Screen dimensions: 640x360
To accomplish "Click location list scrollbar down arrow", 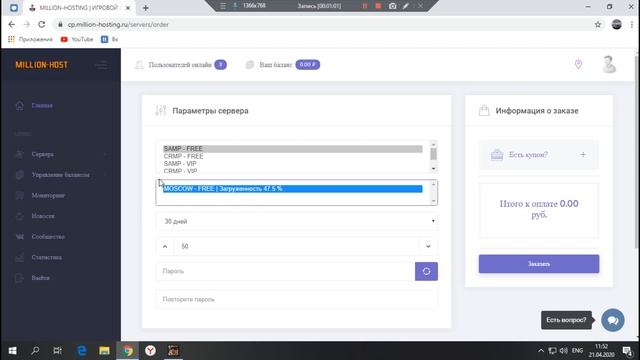I will point(433,201).
